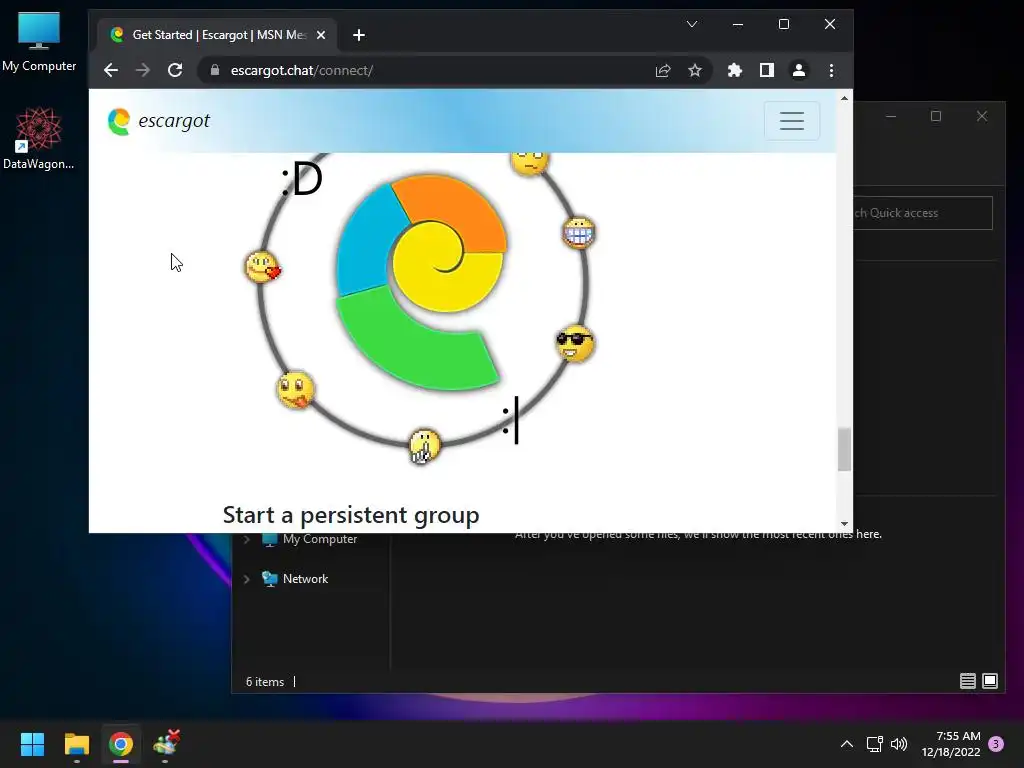
Task: Switch Explorer to details view icon
Action: (x=968, y=681)
